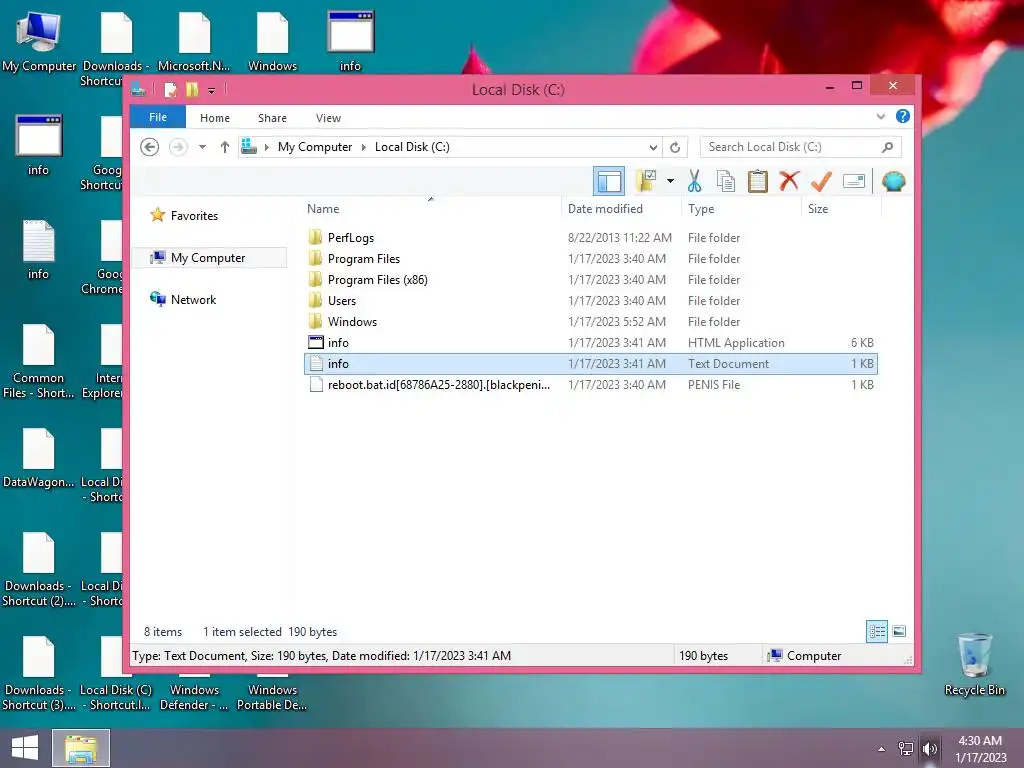Open the Windows Start button
The width and height of the screenshot is (1024, 768).
pos(24,748)
